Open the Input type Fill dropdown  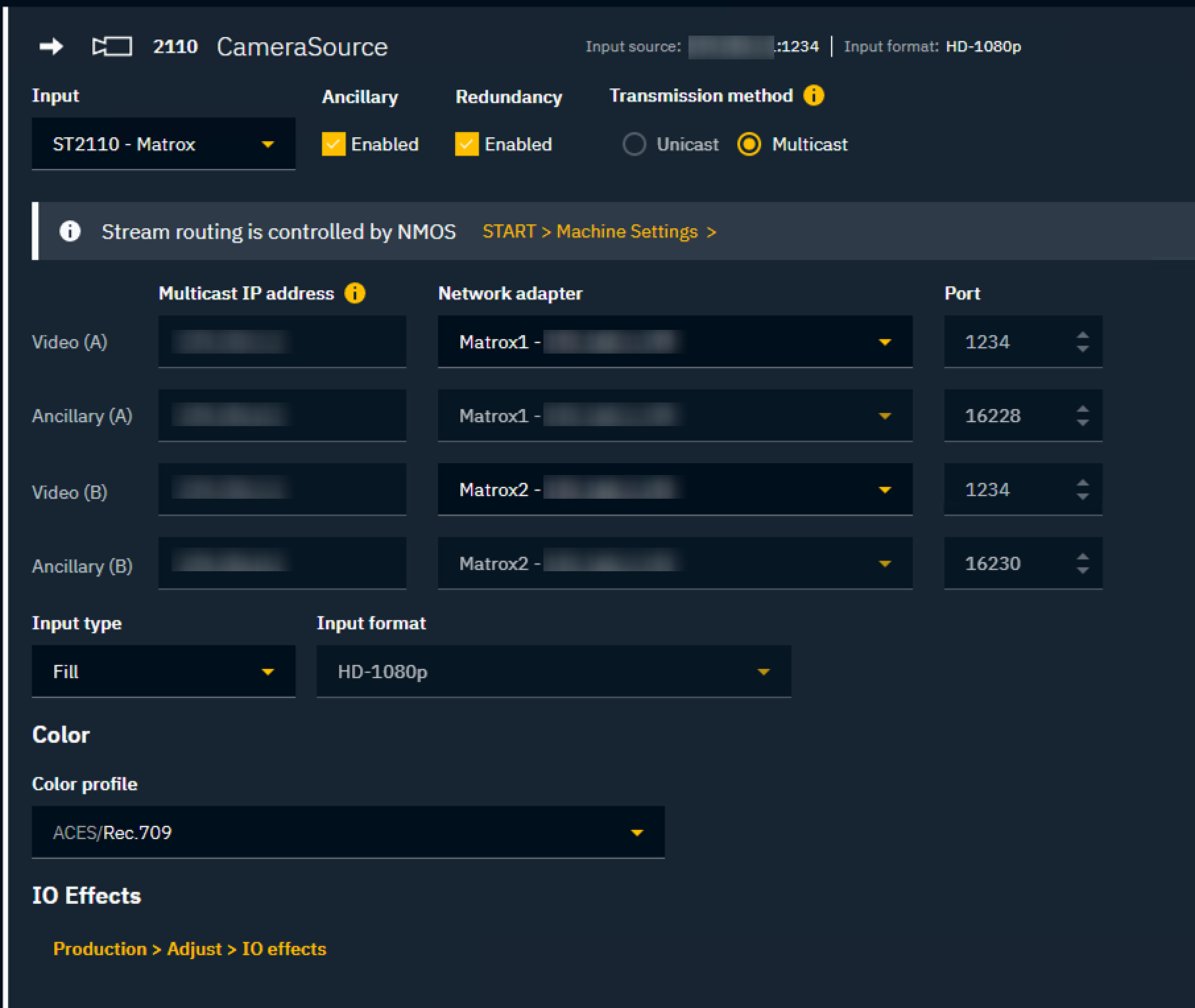click(x=163, y=672)
